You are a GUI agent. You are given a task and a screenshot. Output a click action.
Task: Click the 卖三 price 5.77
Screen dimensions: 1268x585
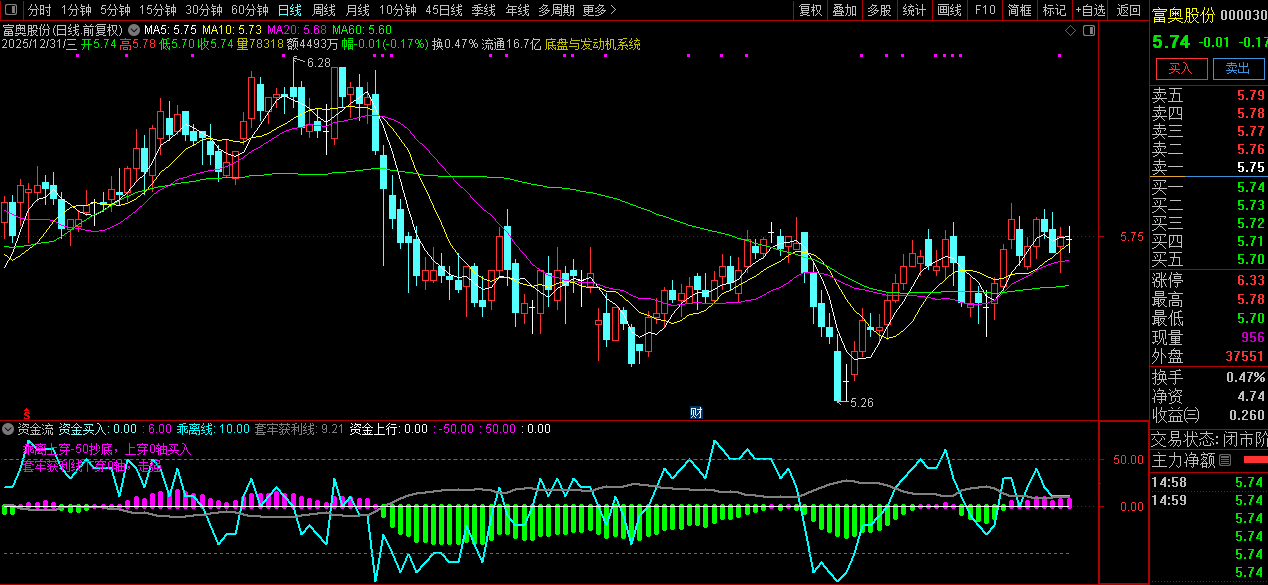pos(1250,131)
